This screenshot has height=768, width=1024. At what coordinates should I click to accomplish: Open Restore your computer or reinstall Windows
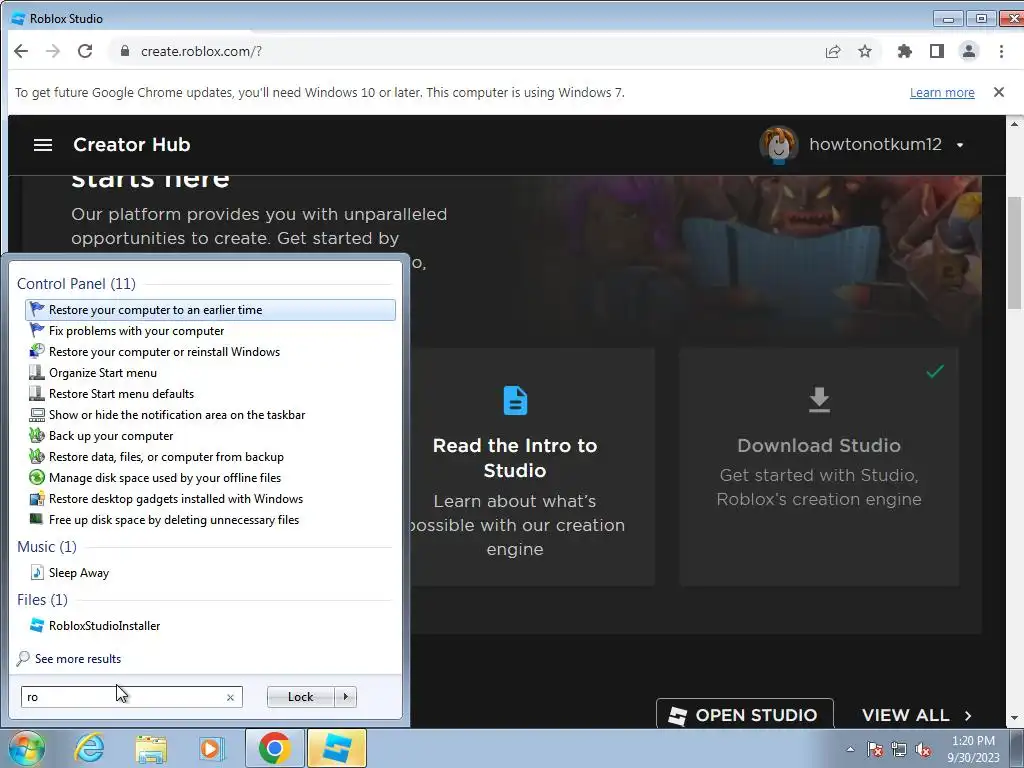click(210, 351)
